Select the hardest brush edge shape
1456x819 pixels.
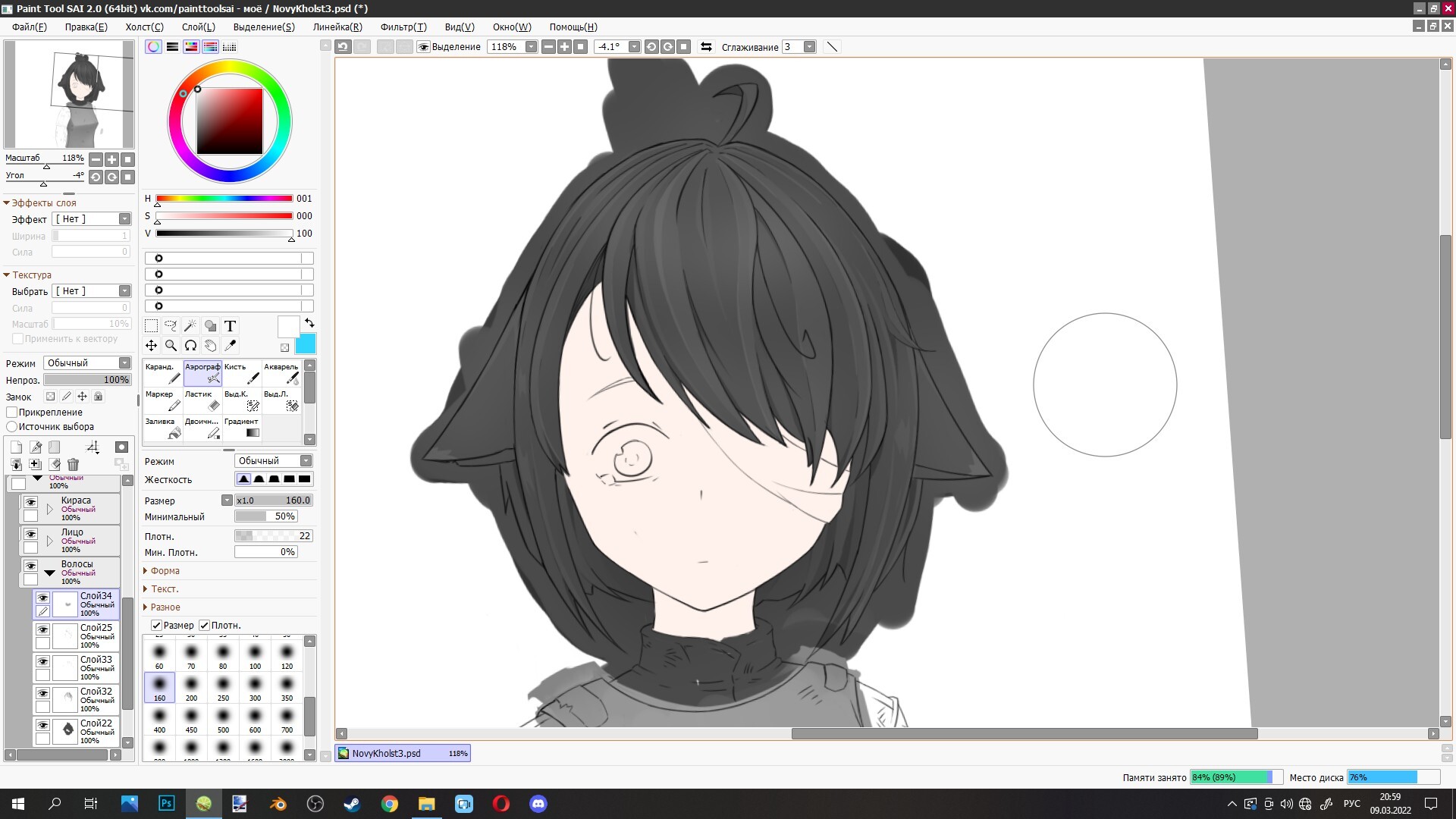tap(304, 479)
